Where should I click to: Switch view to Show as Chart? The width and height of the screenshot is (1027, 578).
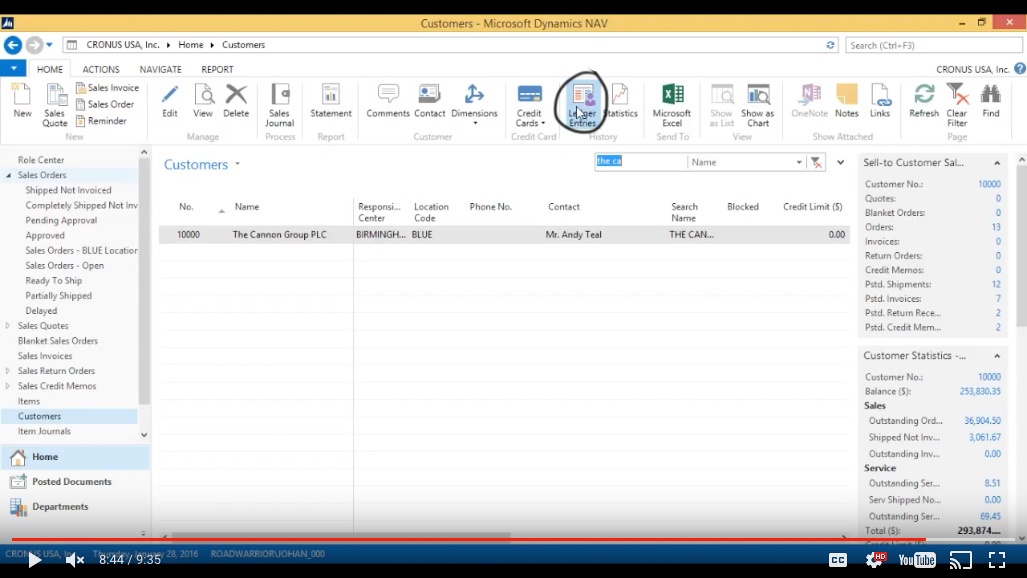click(x=758, y=105)
